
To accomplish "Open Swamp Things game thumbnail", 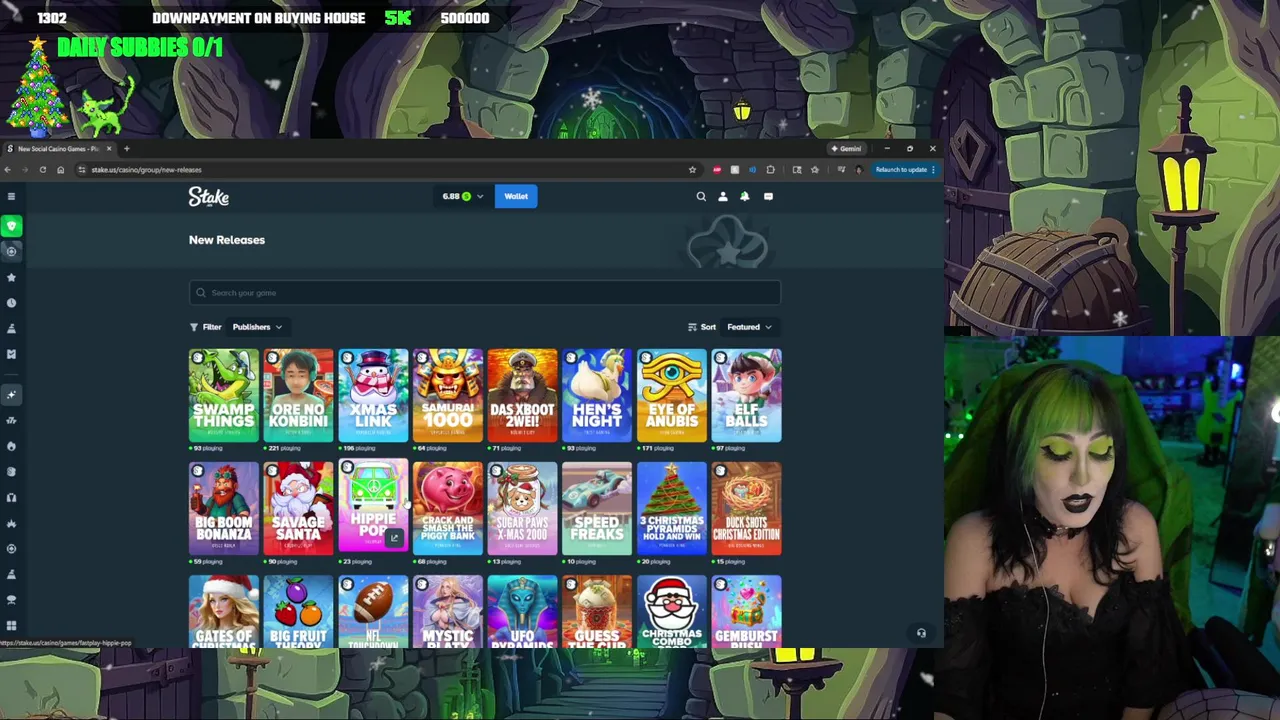I will [224, 395].
